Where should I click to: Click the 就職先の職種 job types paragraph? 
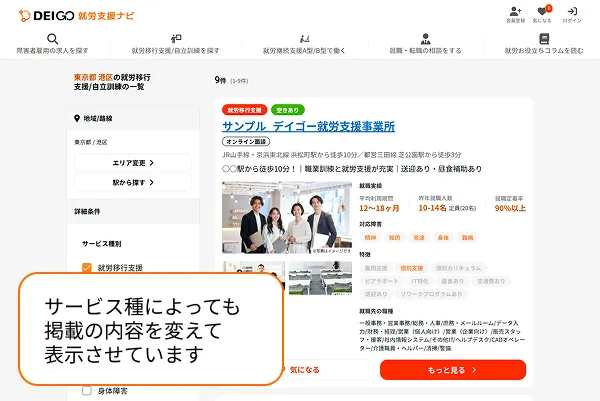[442, 336]
